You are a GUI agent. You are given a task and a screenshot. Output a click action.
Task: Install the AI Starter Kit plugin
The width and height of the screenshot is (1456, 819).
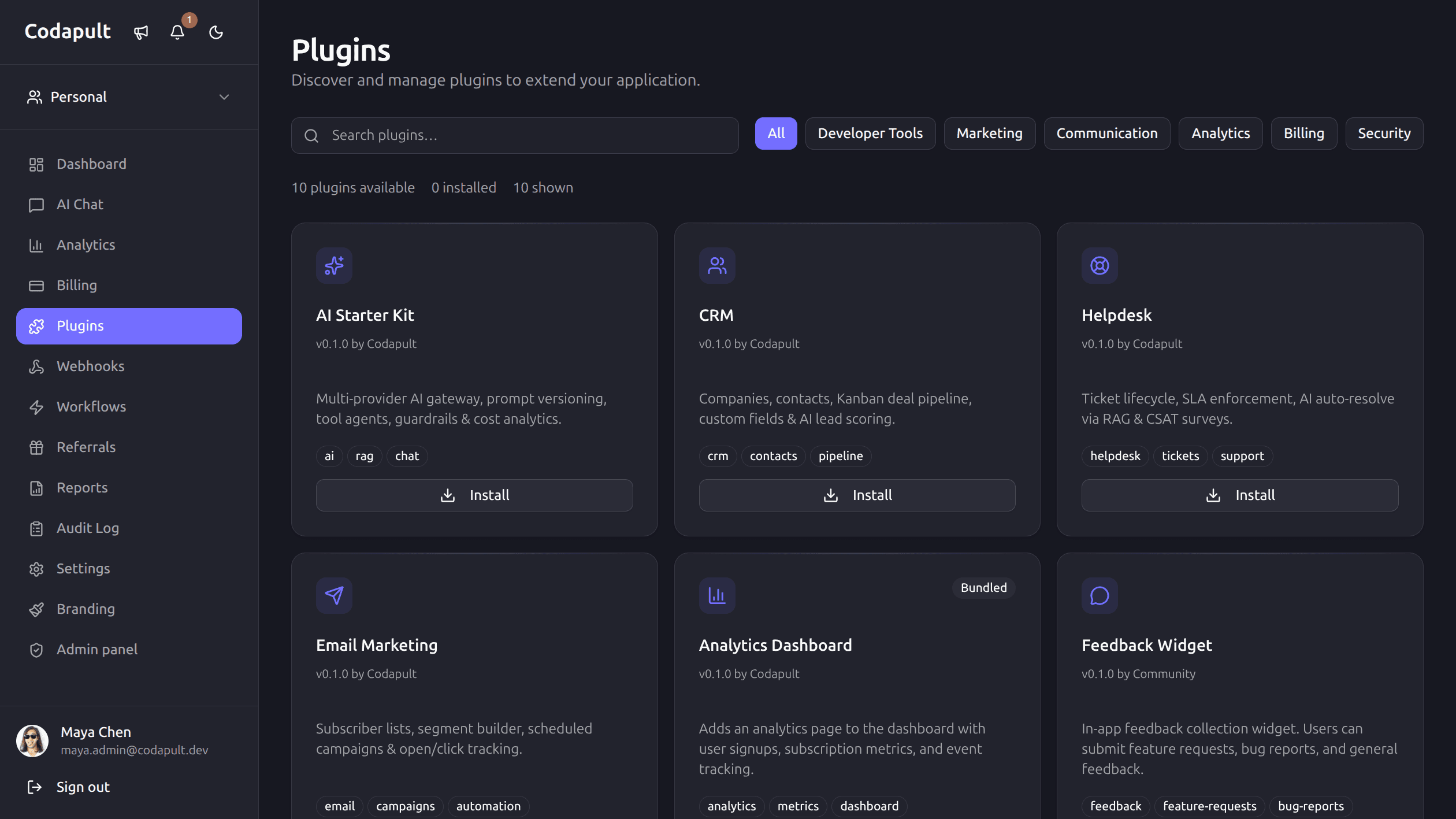pyautogui.click(x=474, y=495)
